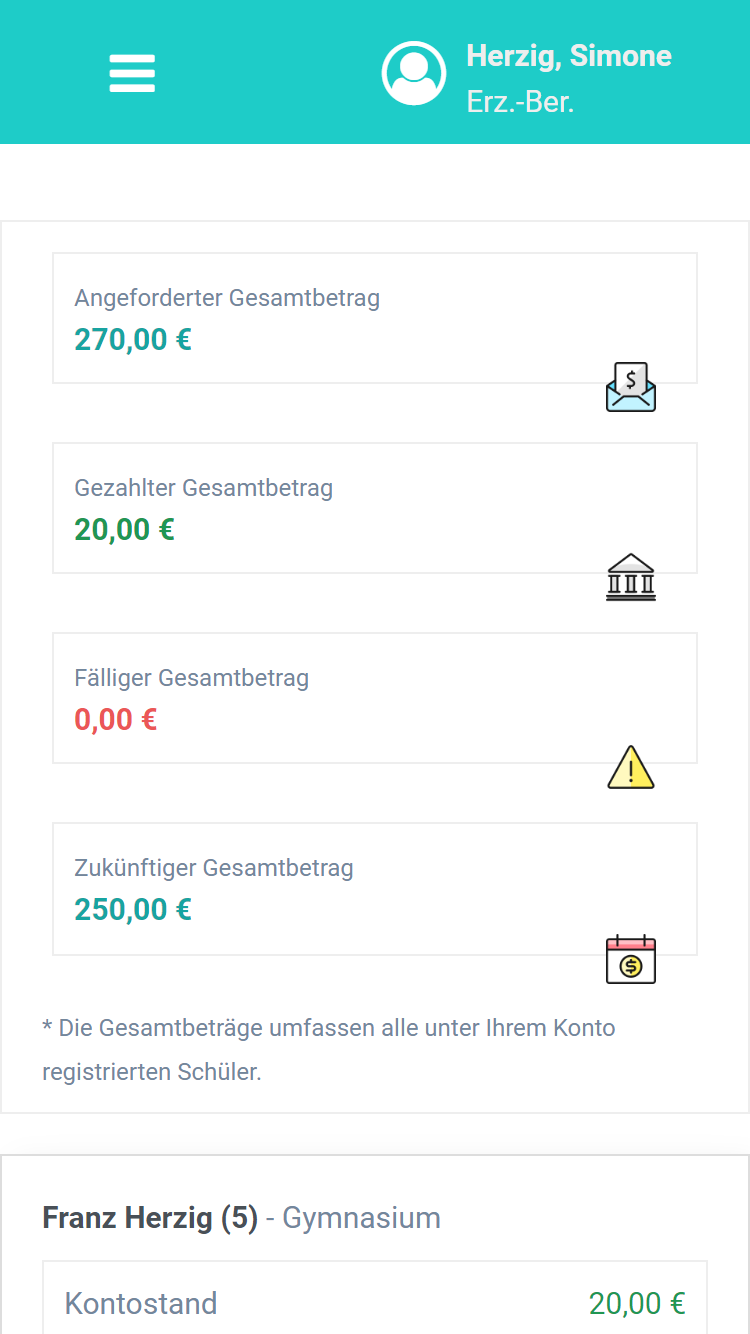Expand the Gezahlter Gesamtbetrag card
This screenshot has width=750, height=1334.
(374, 507)
